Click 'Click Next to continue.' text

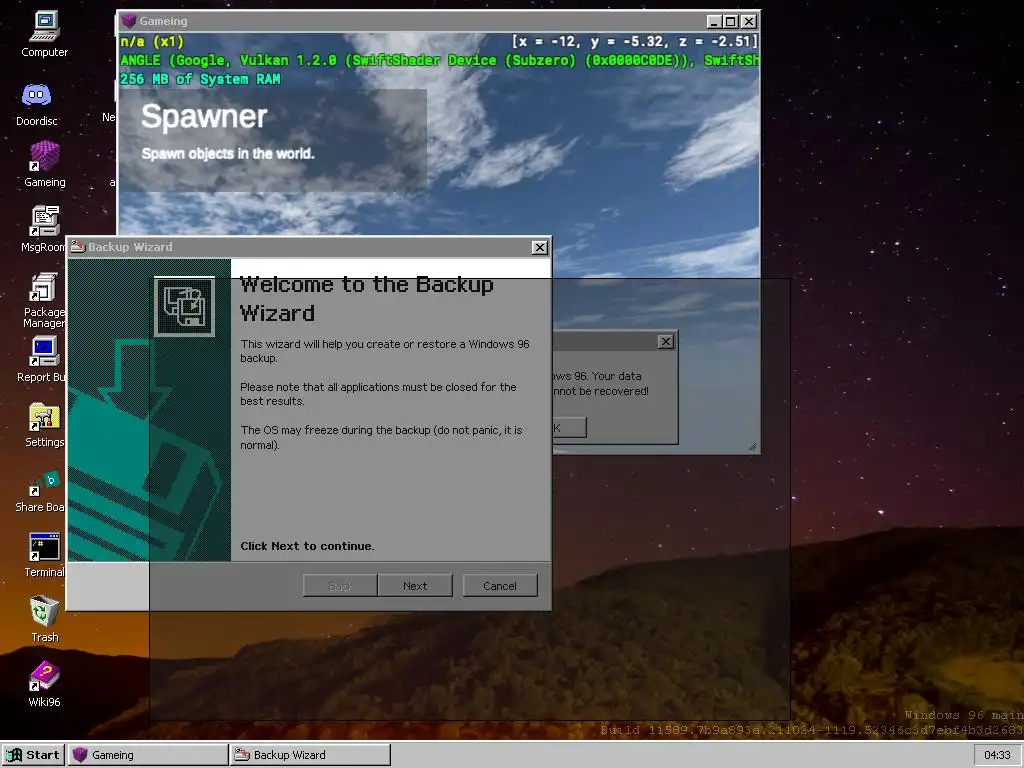307,546
